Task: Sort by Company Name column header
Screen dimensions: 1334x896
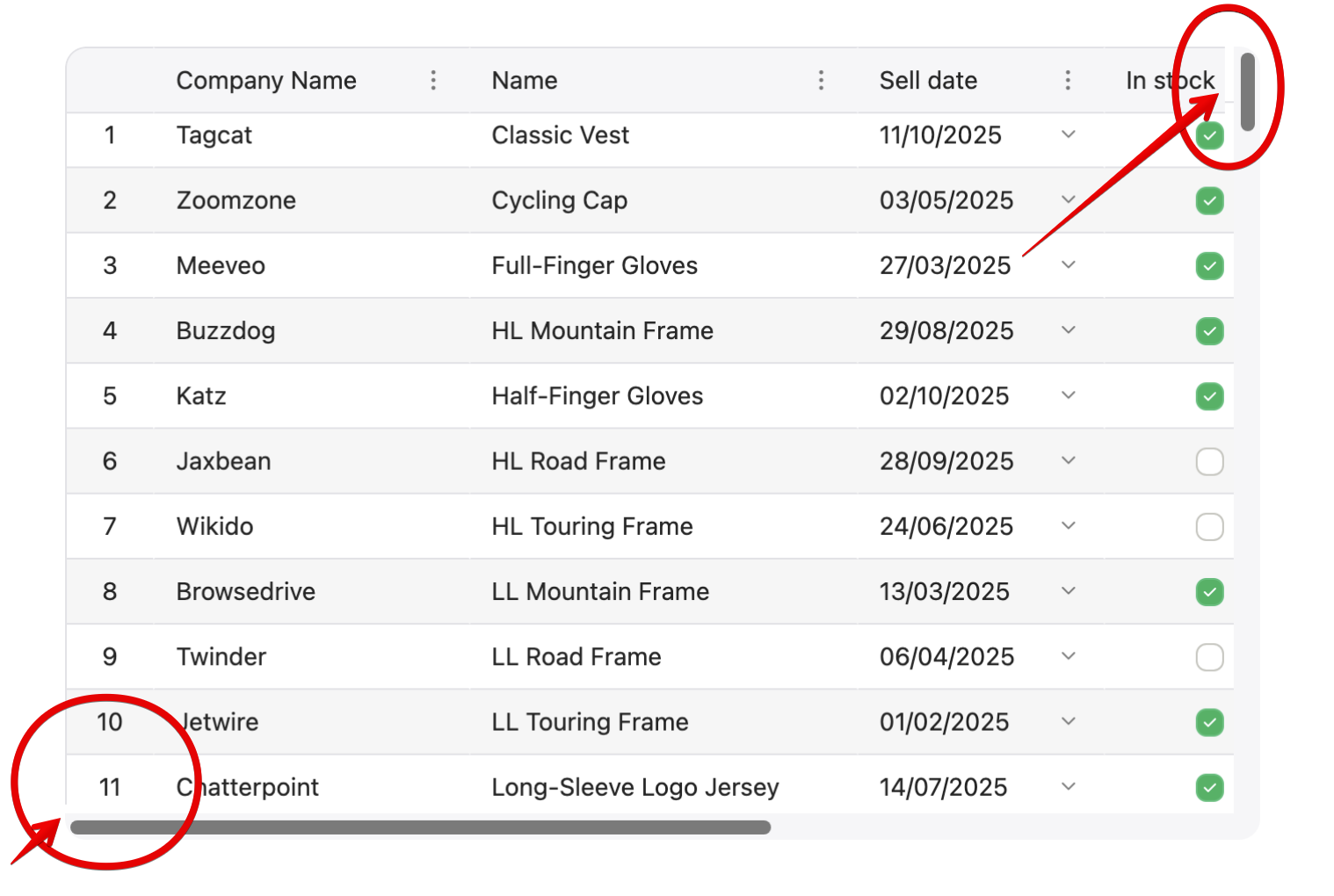Action: (x=266, y=81)
